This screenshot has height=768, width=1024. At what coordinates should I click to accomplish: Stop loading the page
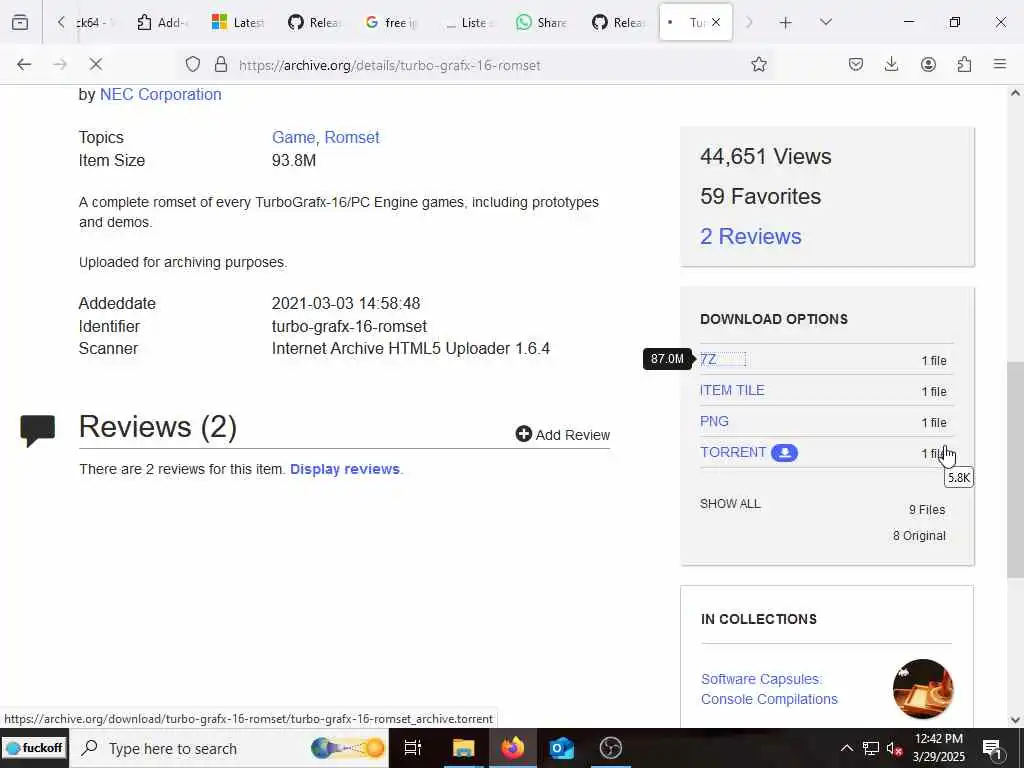(95, 64)
